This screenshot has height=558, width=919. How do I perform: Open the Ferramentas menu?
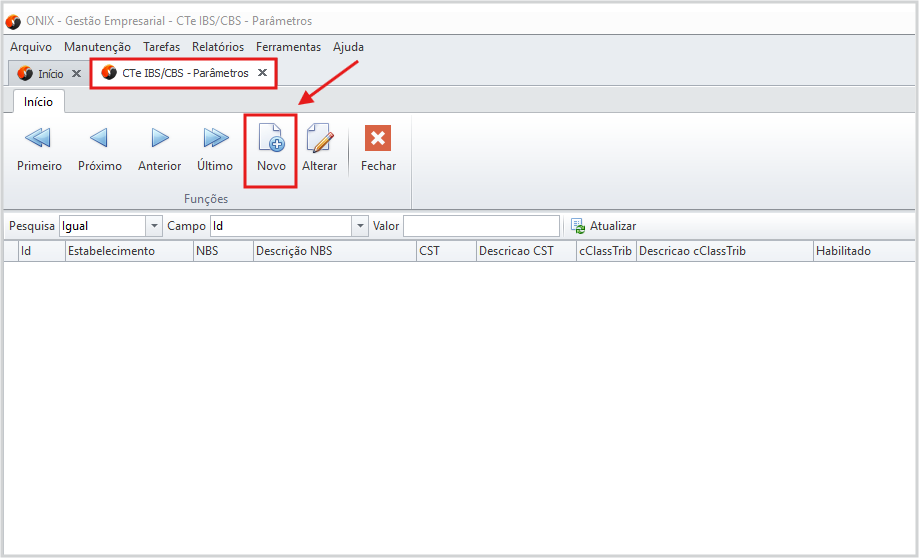(x=288, y=47)
